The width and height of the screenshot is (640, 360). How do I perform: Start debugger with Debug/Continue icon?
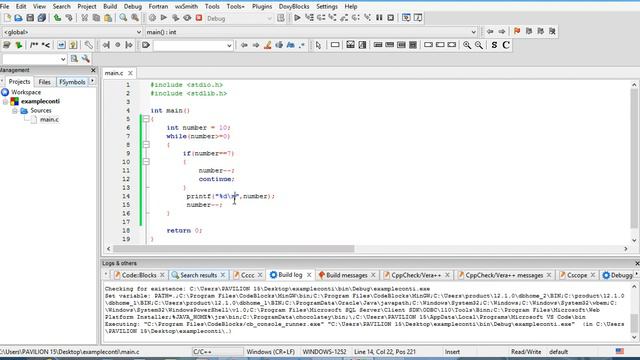pyautogui.click(x=297, y=18)
